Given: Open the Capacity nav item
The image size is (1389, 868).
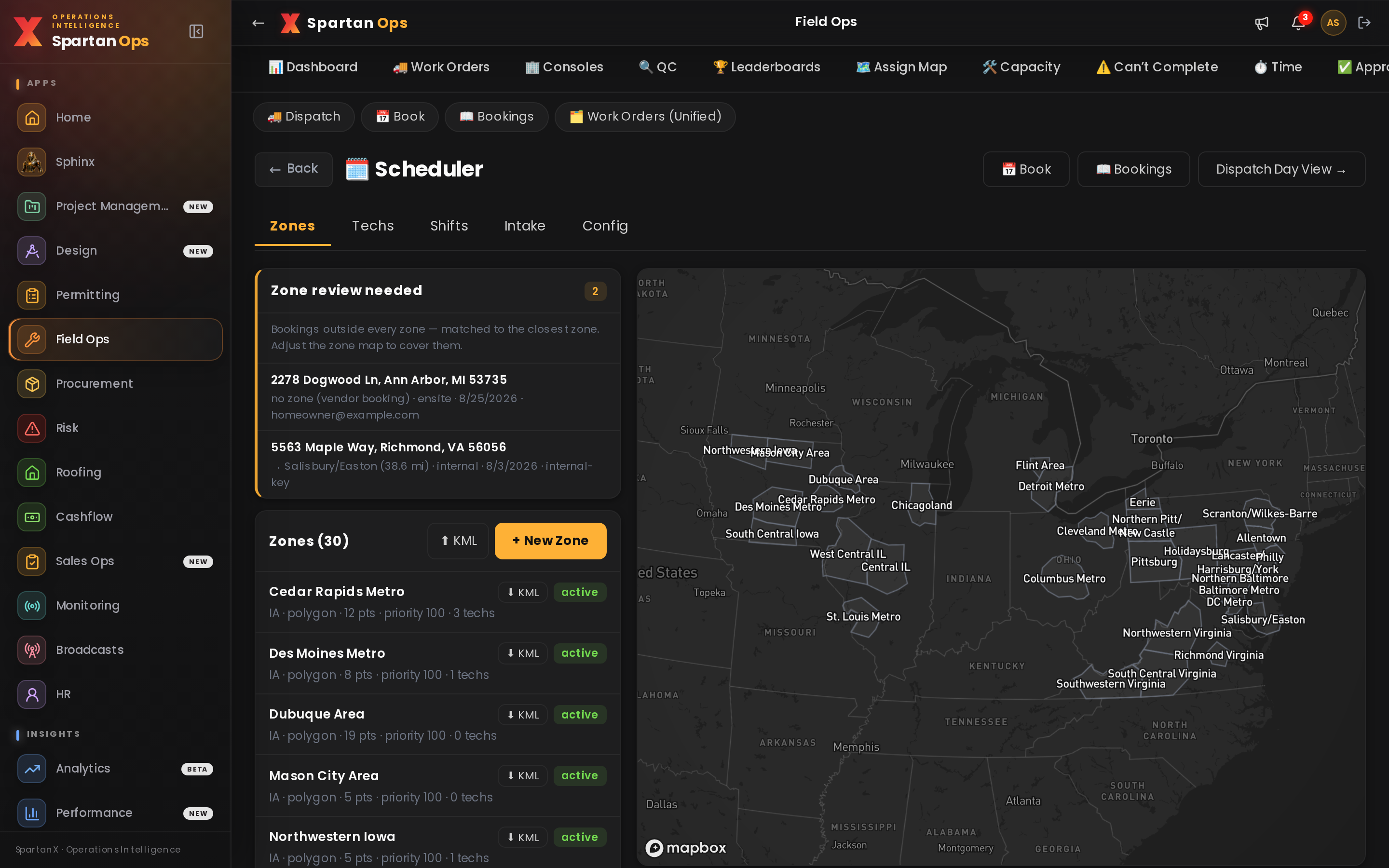Looking at the screenshot, I should [1021, 67].
